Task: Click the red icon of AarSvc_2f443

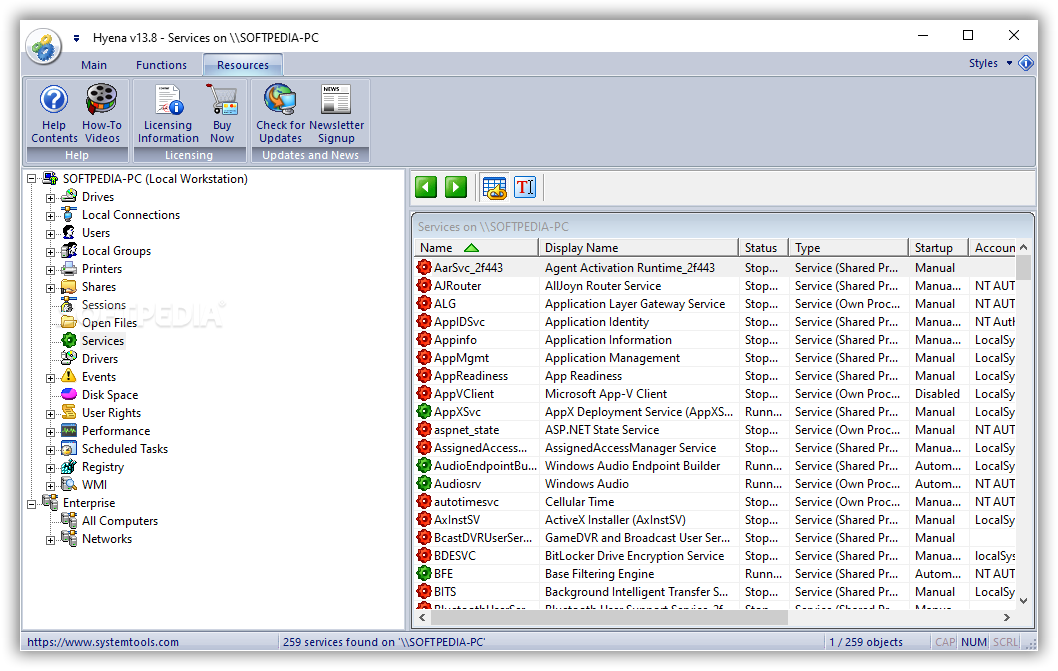Action: pyautogui.click(x=424, y=267)
